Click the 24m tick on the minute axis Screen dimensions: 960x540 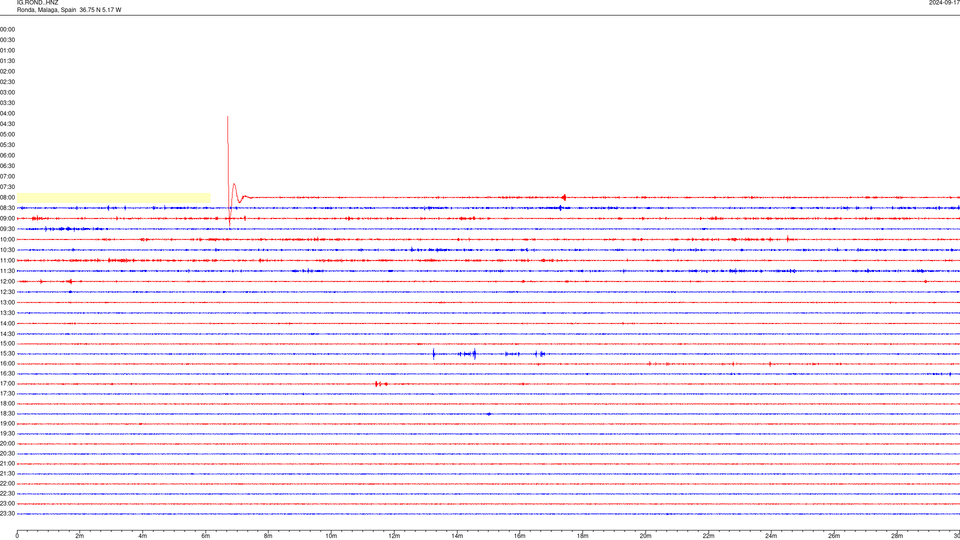pos(771,536)
